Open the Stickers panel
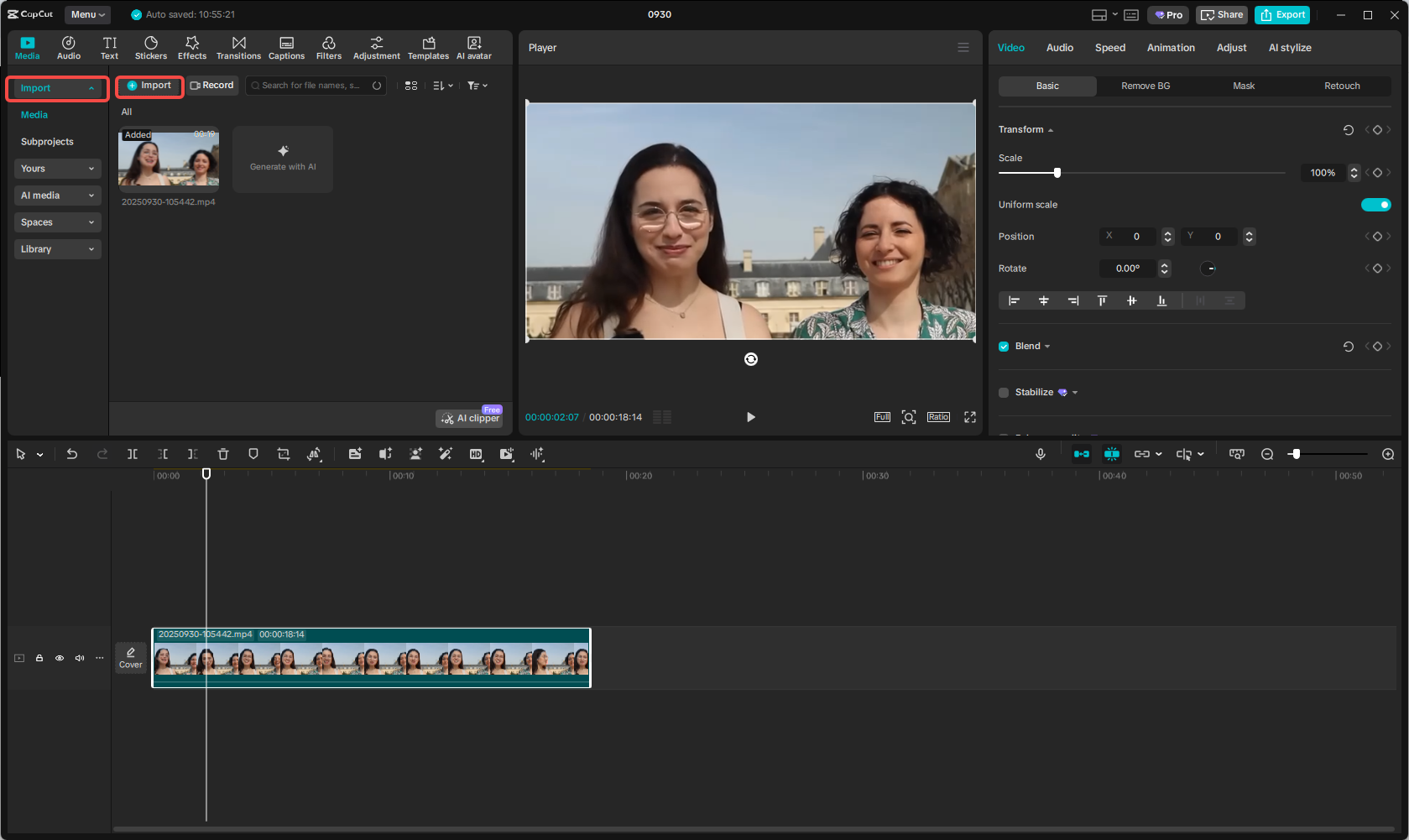This screenshot has height=840, width=1409. [151, 48]
